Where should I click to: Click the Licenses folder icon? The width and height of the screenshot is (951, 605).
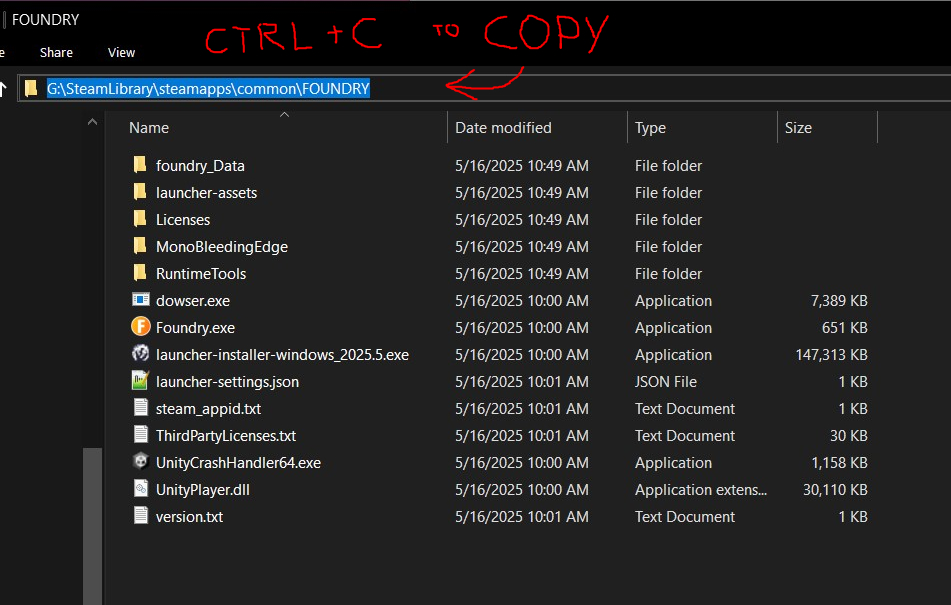(140, 219)
